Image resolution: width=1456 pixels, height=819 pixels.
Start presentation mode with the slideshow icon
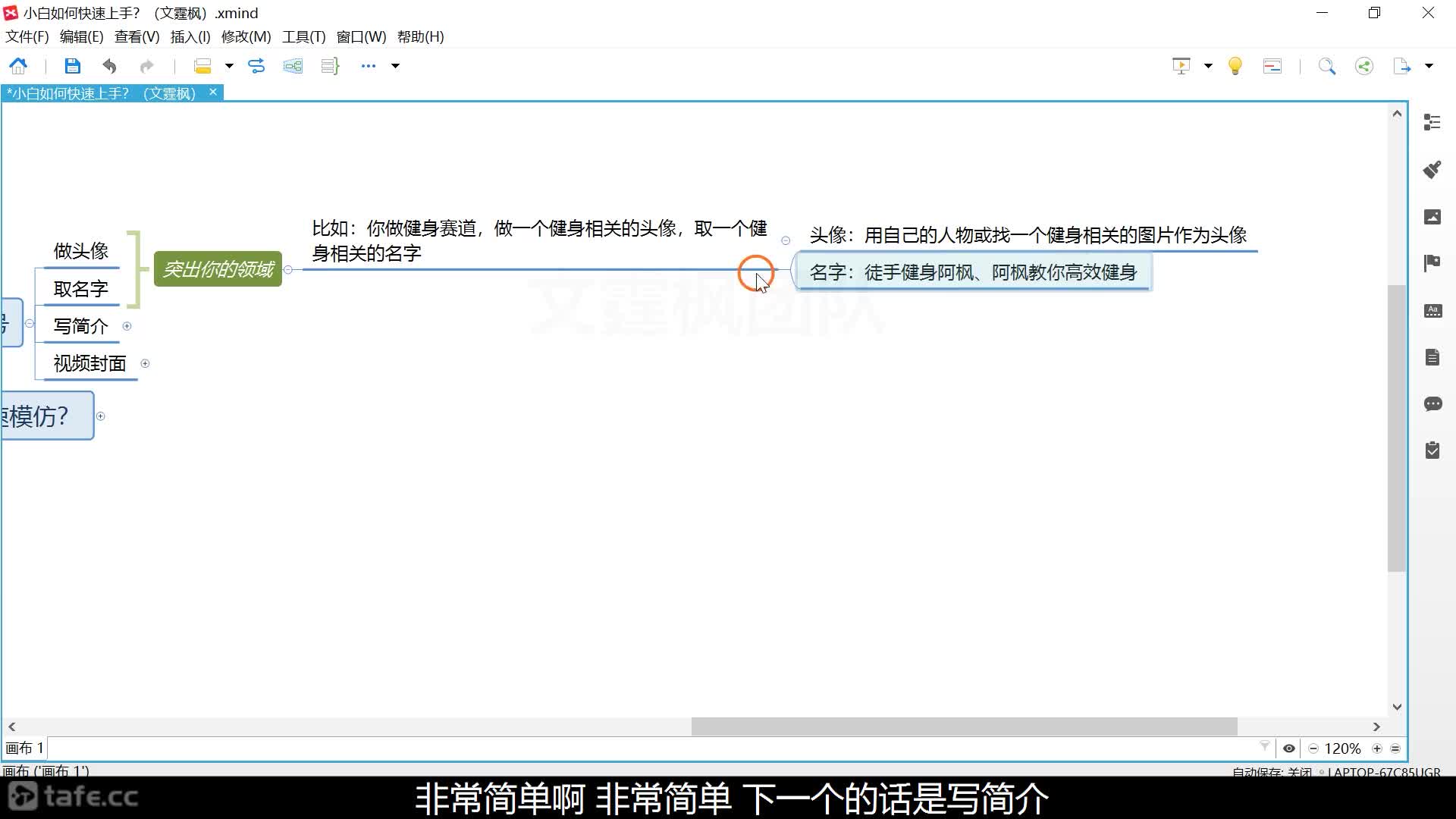point(1181,66)
